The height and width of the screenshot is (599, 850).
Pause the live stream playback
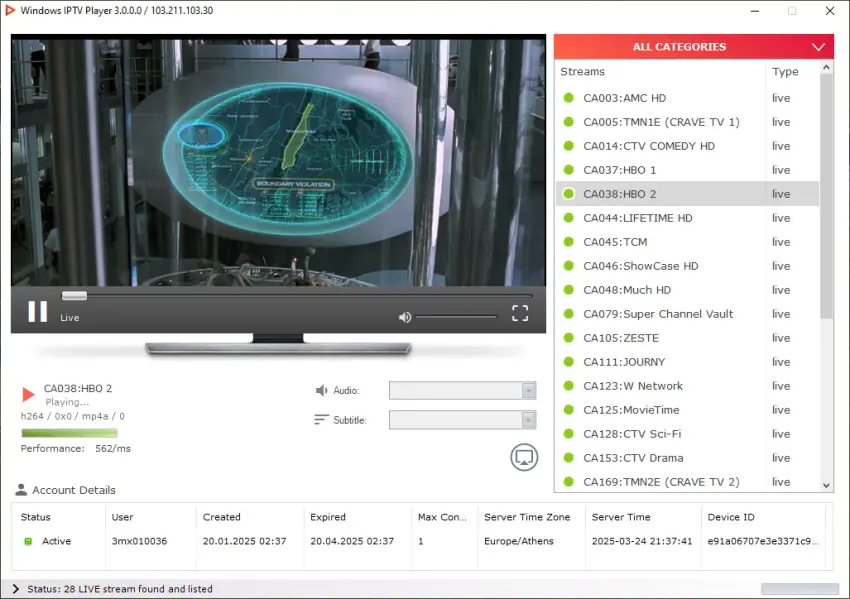coord(37,312)
